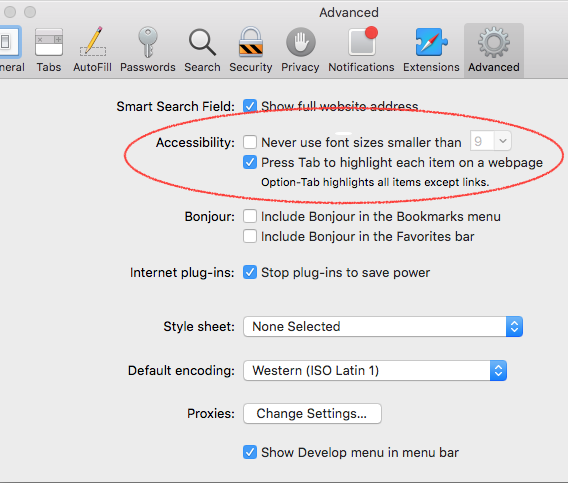568x483 pixels.
Task: Open the Notifications preferences pane
Action: (361, 50)
